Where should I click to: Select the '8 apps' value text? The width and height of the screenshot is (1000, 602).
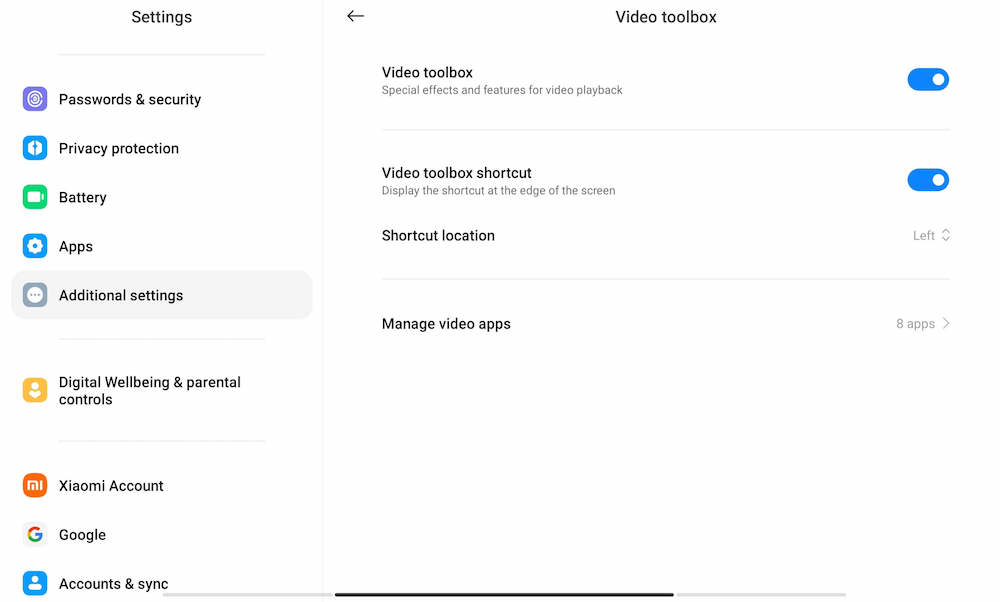(915, 323)
